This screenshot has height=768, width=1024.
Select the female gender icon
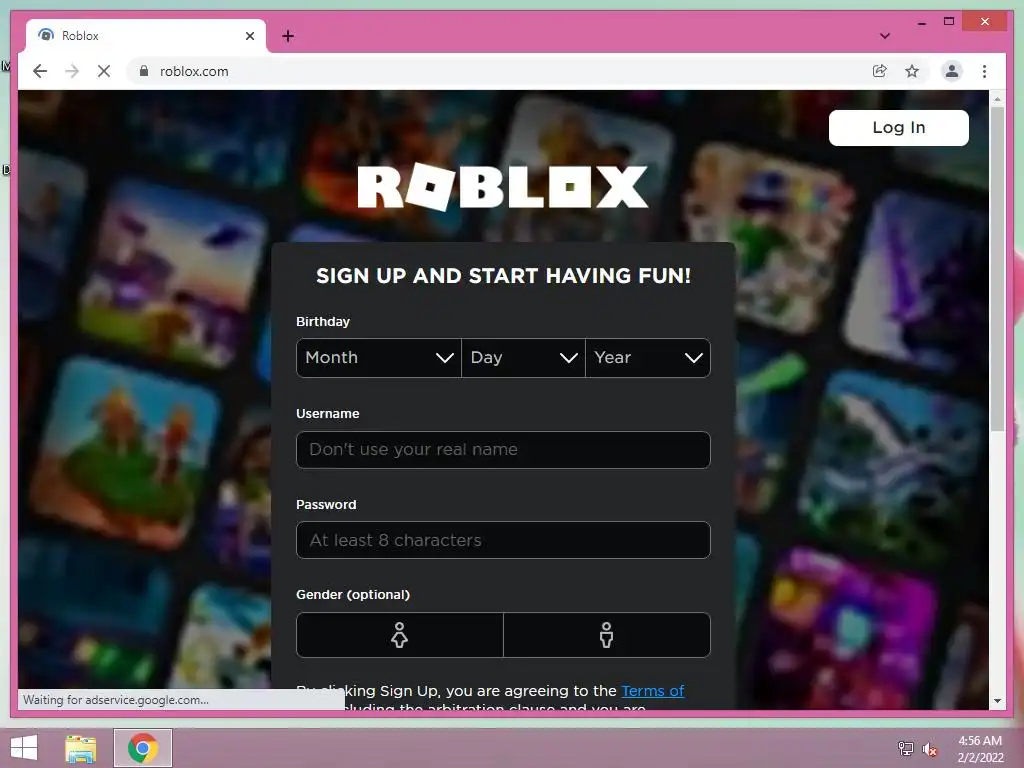coord(400,635)
